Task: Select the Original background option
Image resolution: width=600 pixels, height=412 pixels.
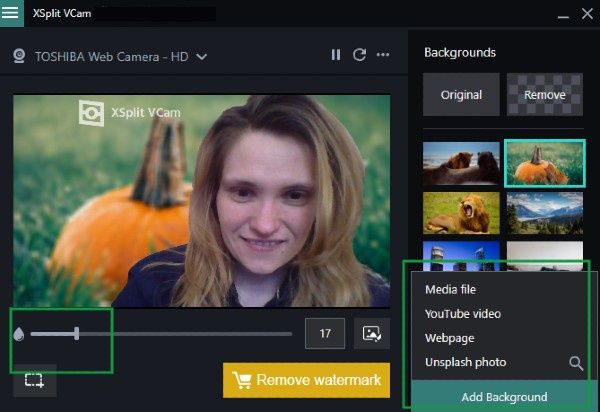Action: (x=461, y=94)
